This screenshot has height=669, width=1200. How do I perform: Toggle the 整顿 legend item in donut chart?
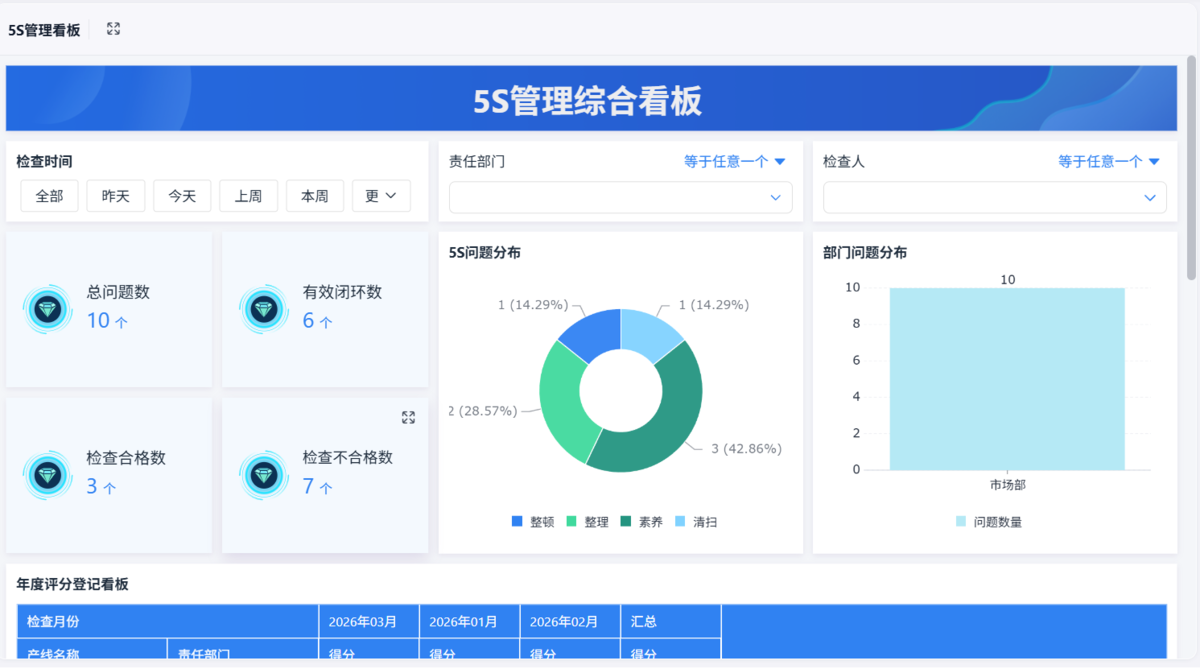(533, 522)
